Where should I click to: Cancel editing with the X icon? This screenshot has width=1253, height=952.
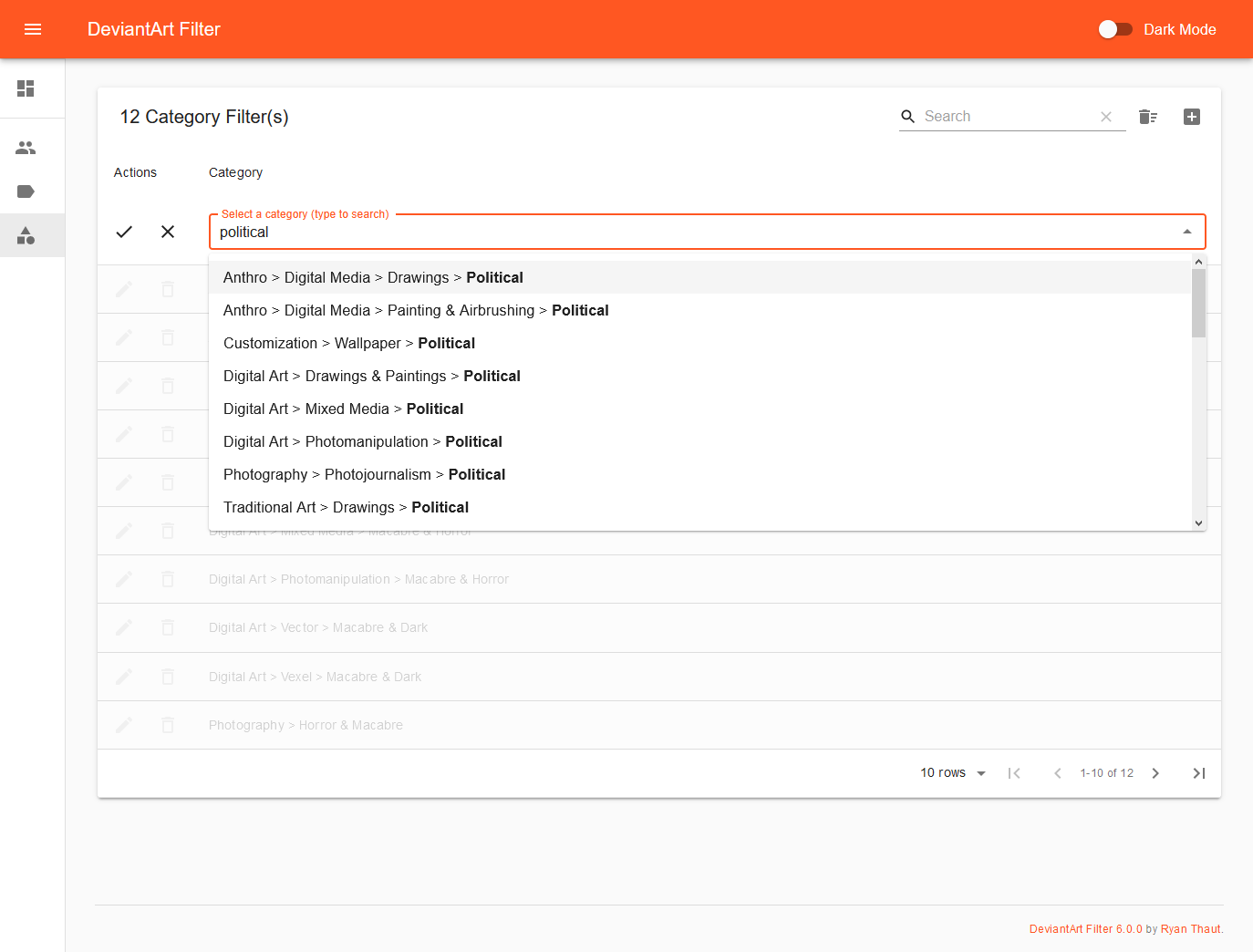click(x=168, y=232)
